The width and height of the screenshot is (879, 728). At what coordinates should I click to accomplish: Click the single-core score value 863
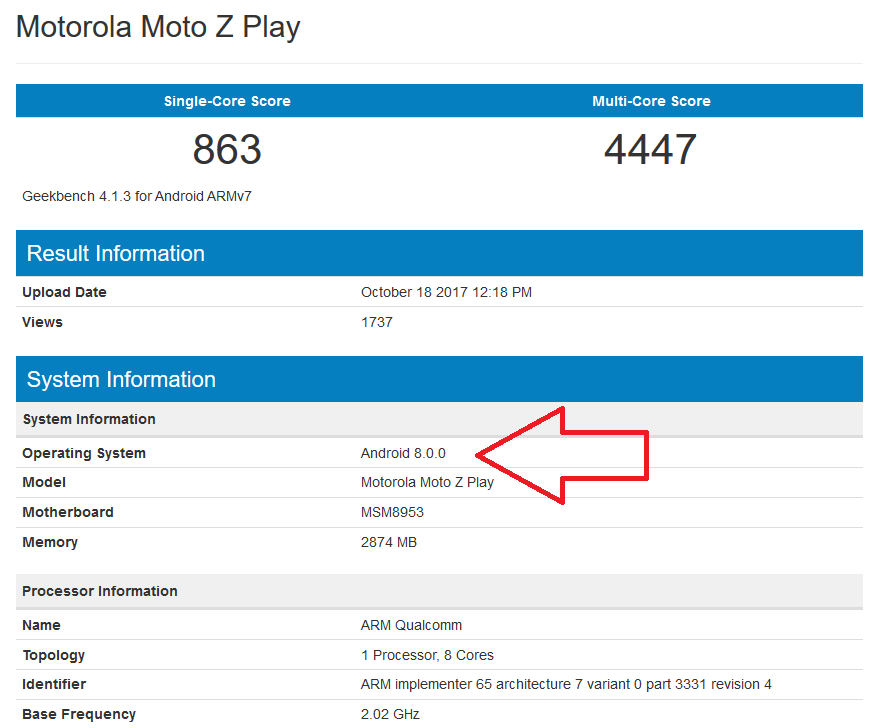pos(227,150)
